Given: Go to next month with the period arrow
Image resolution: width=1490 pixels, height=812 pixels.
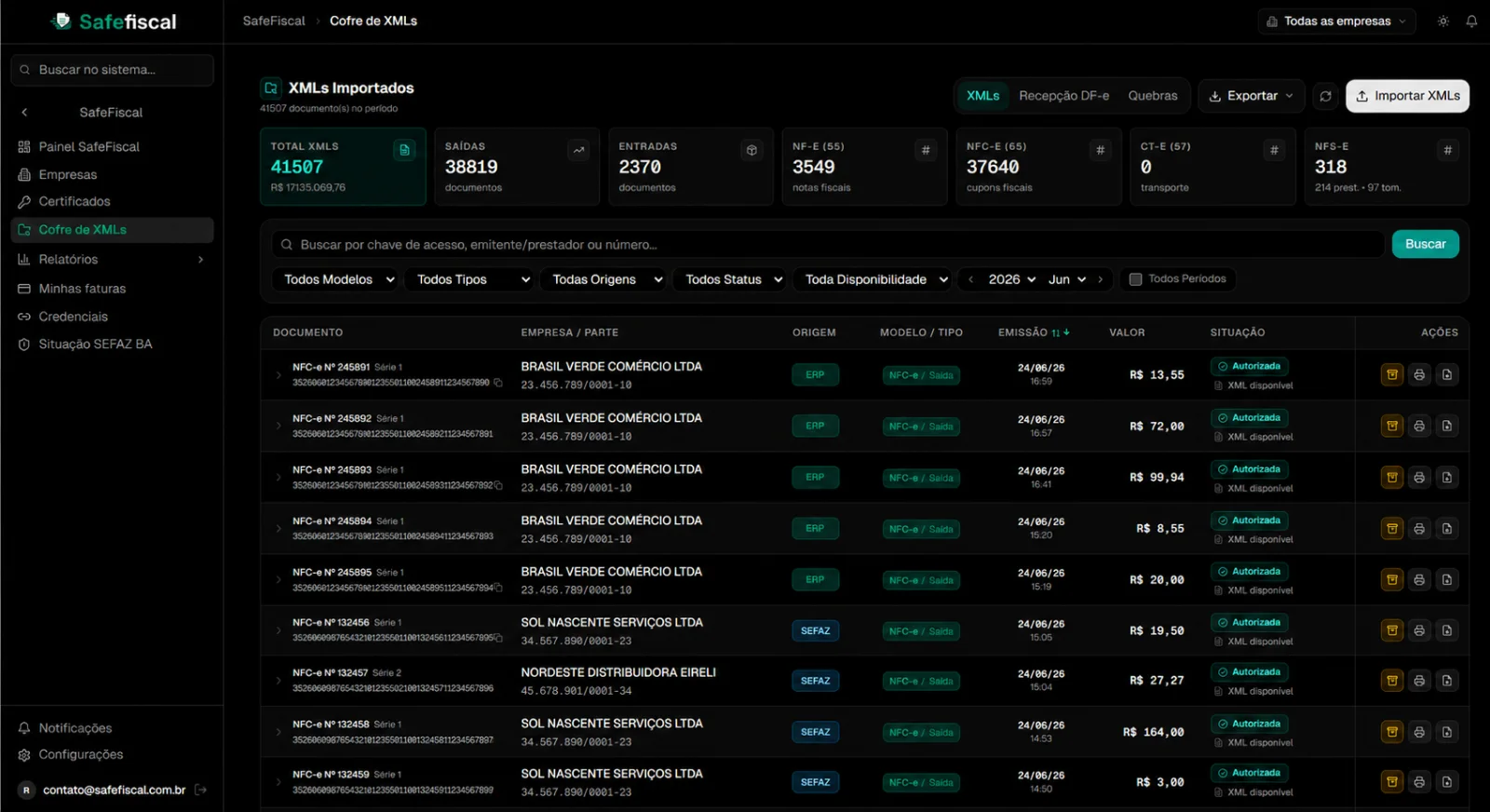Looking at the screenshot, I should (x=1100, y=279).
